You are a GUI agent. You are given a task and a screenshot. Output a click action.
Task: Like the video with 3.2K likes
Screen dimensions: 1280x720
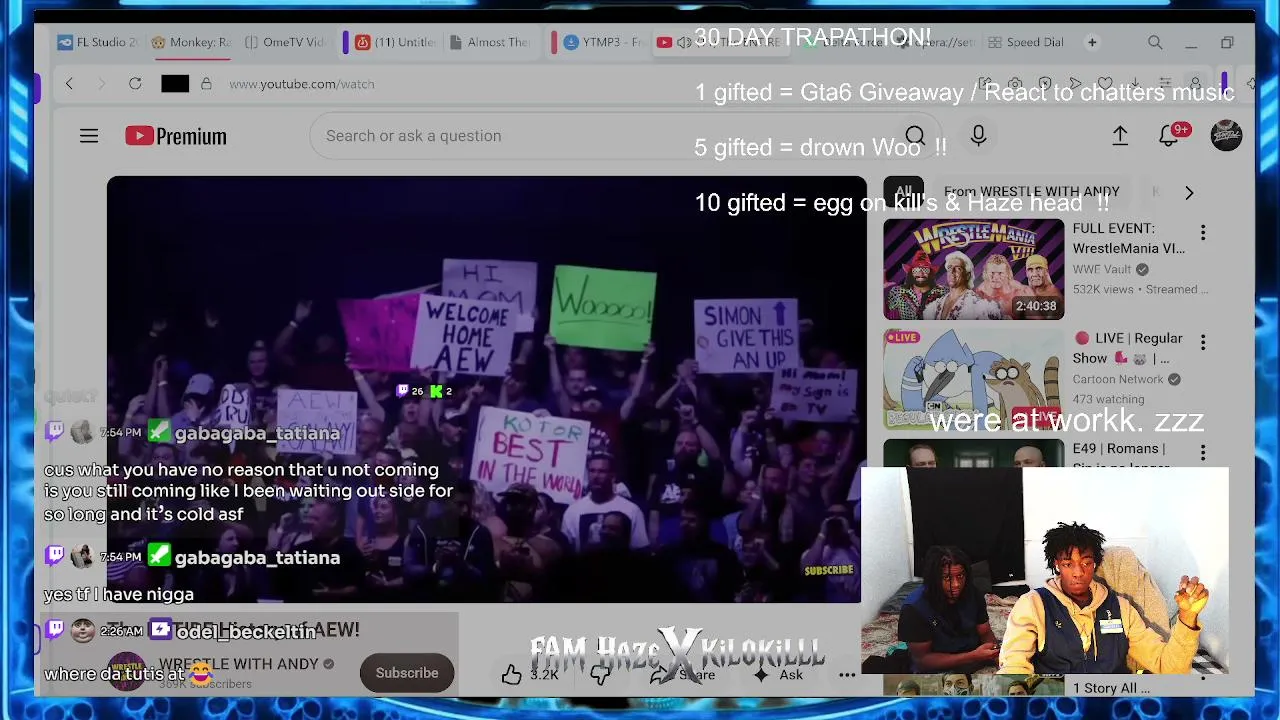coord(530,675)
